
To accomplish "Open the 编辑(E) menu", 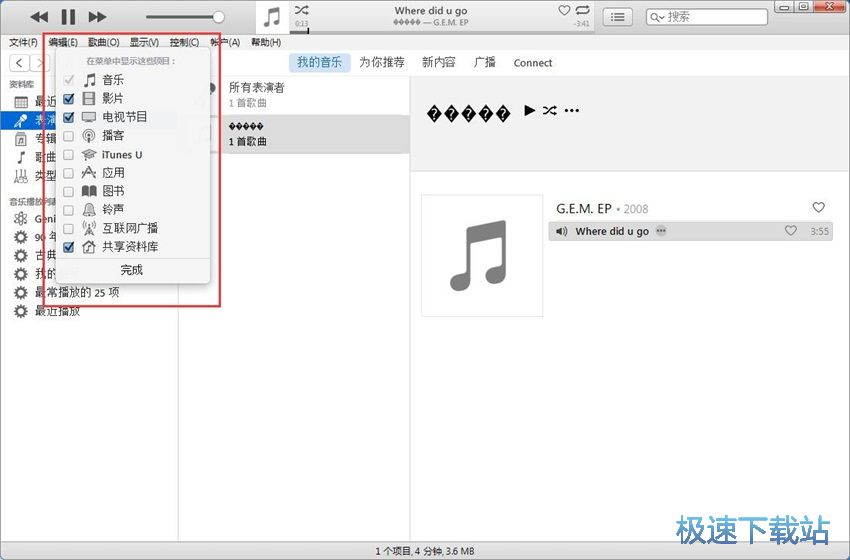I will pyautogui.click(x=63, y=42).
